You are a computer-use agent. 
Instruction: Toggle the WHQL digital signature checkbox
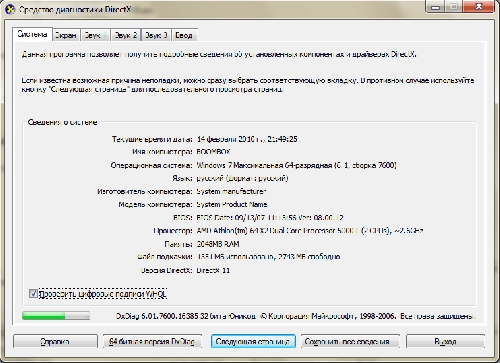tap(33, 294)
